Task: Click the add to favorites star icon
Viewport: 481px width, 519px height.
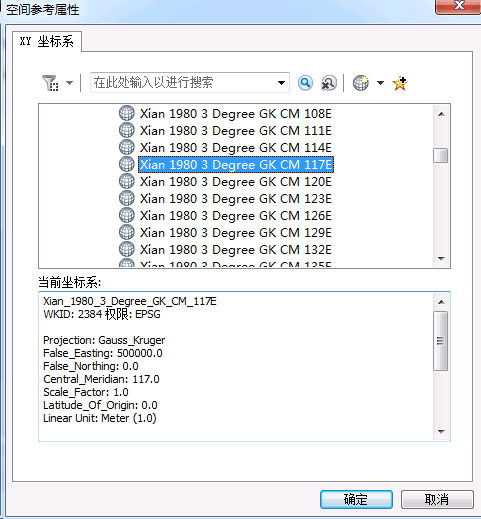Action: pyautogui.click(x=400, y=83)
